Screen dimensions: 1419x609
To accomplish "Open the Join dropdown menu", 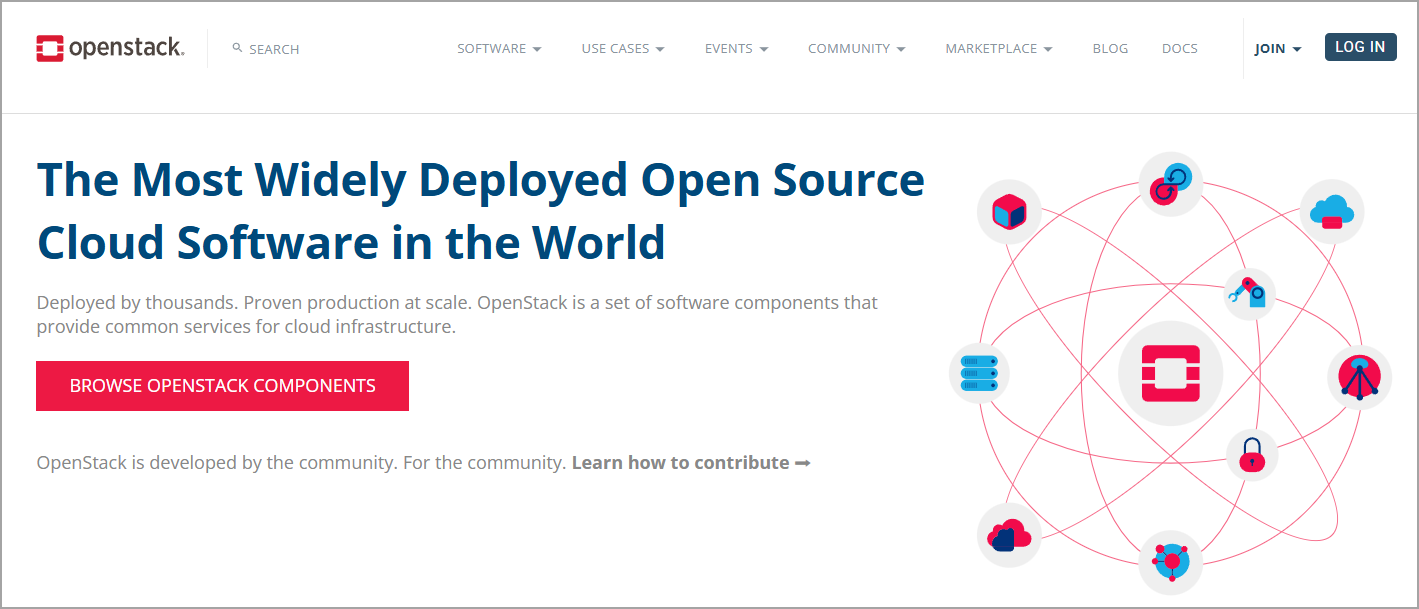I will point(1278,49).
